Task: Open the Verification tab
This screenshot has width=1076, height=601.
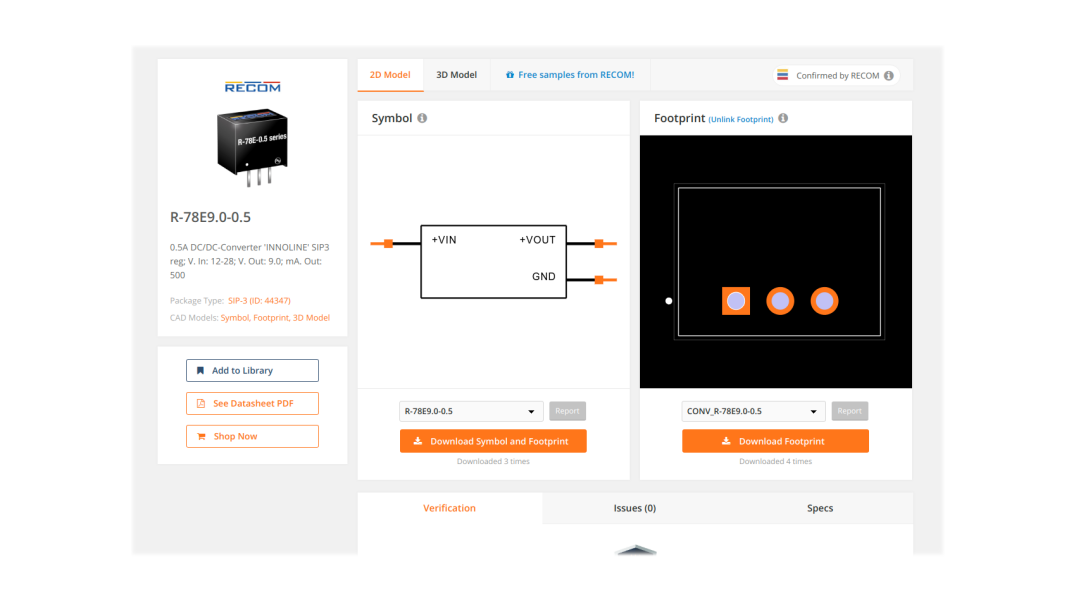Action: click(x=449, y=508)
